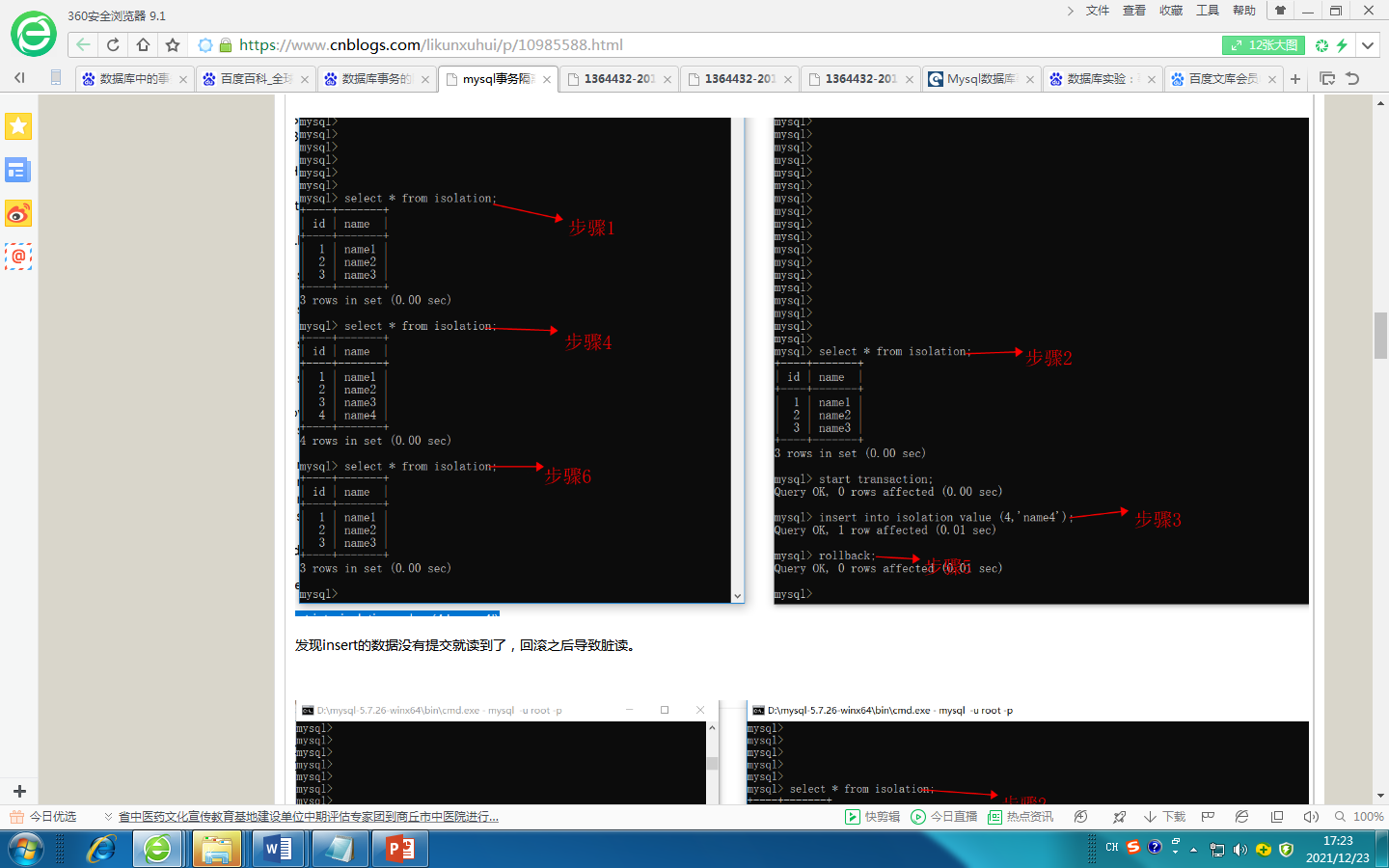Viewport: 1389px width, 868px height.
Task: Expand the news ticker dropdown arrow
Action: [x=108, y=817]
